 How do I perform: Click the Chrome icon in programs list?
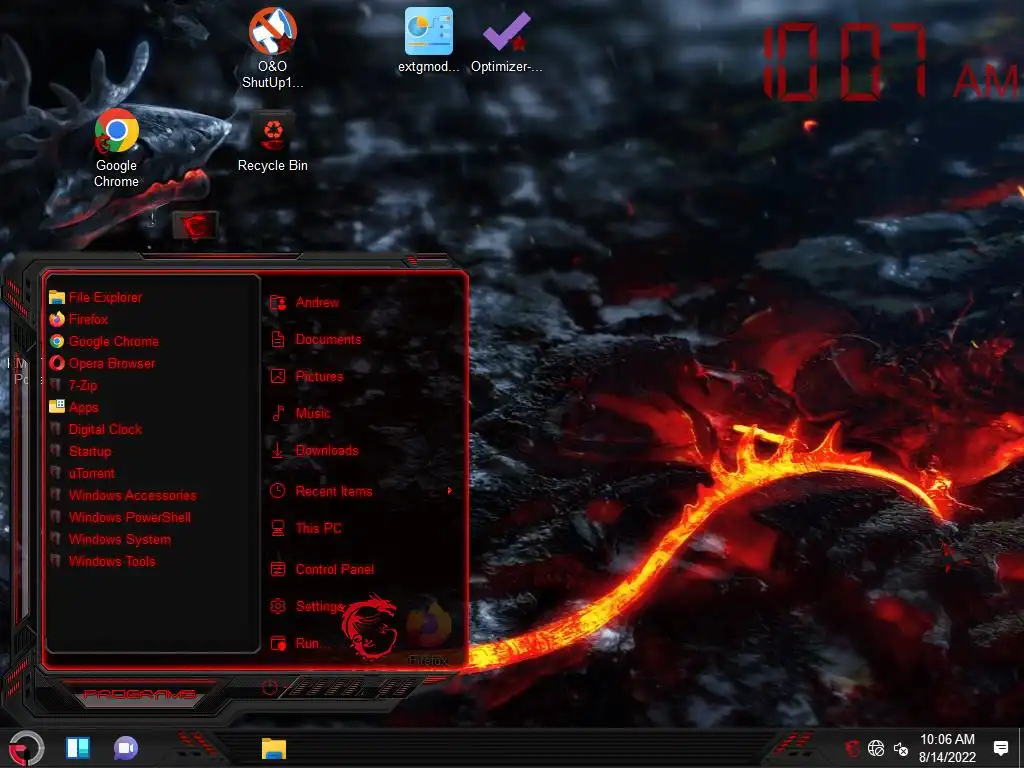(x=57, y=342)
